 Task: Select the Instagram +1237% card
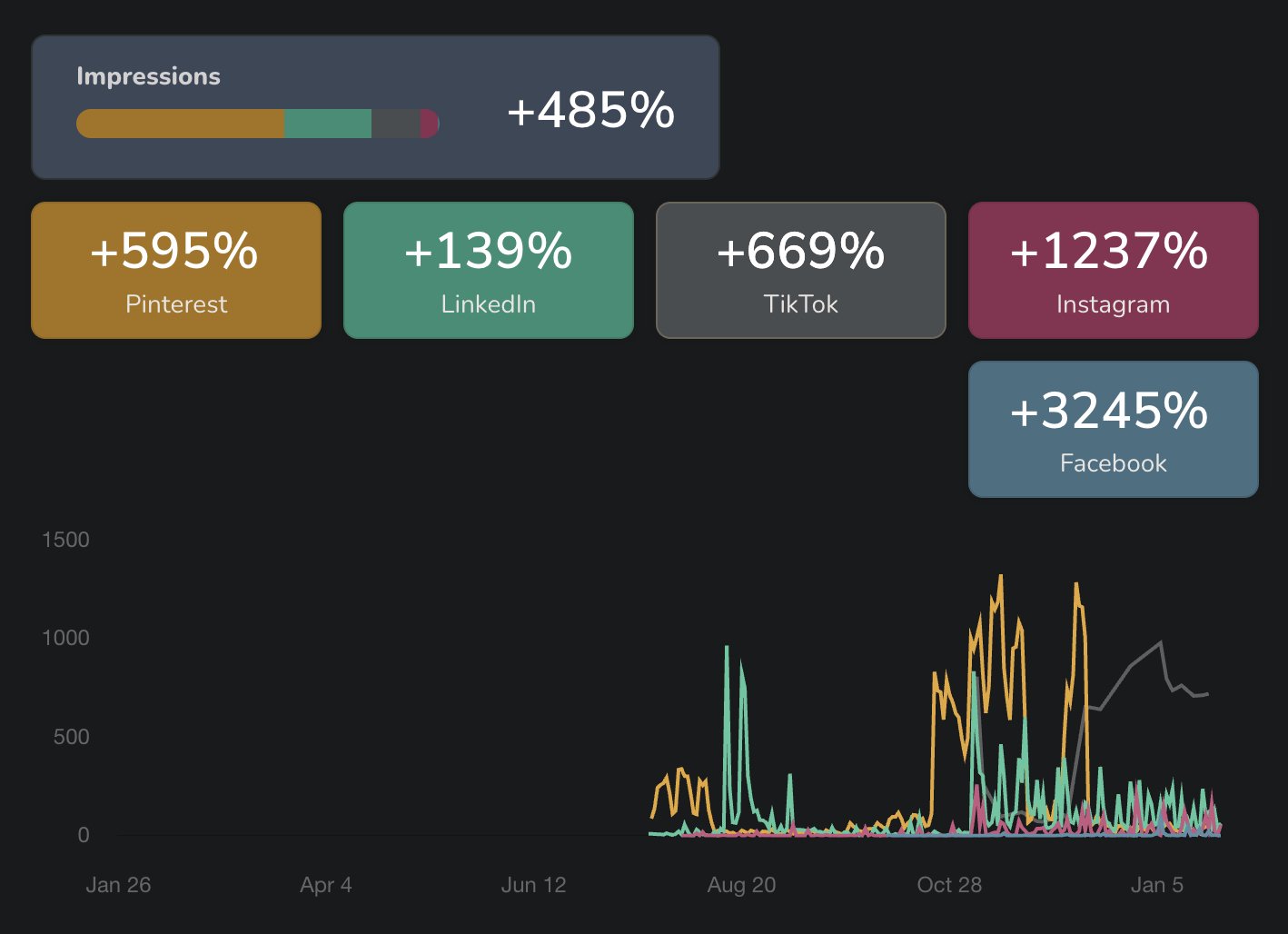tap(1114, 270)
